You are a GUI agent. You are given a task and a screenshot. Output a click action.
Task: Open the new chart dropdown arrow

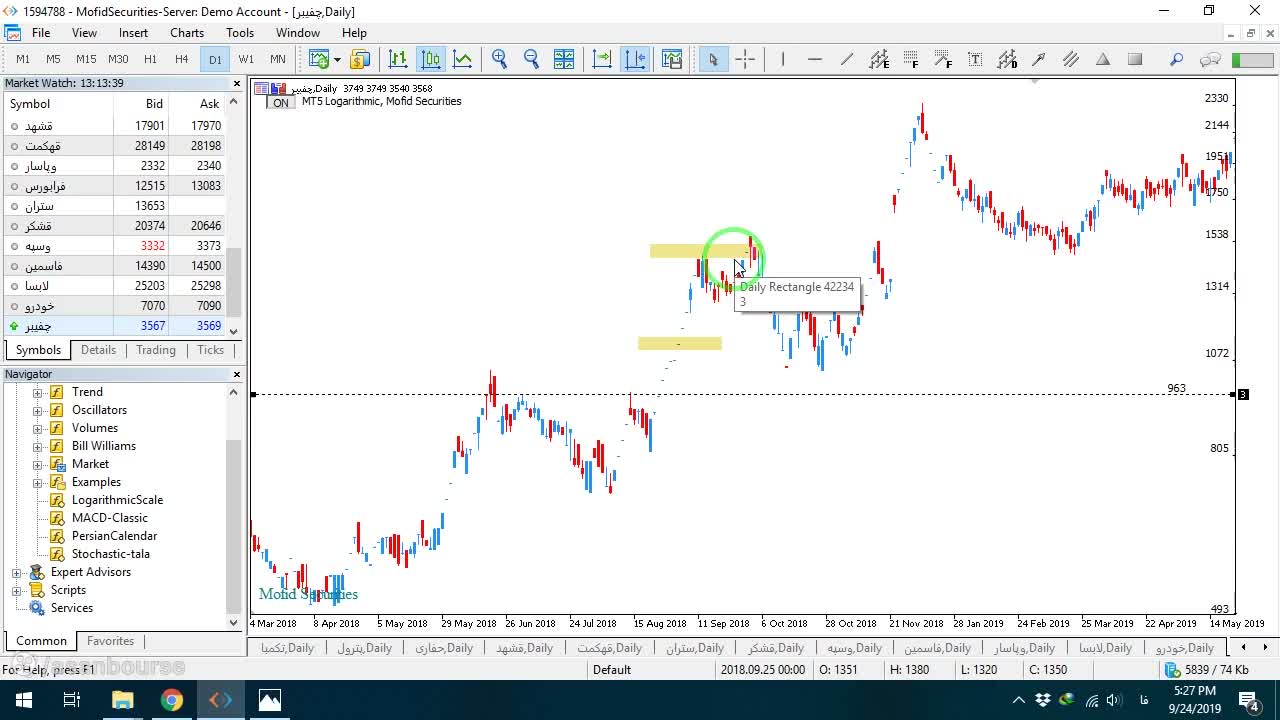(337, 59)
